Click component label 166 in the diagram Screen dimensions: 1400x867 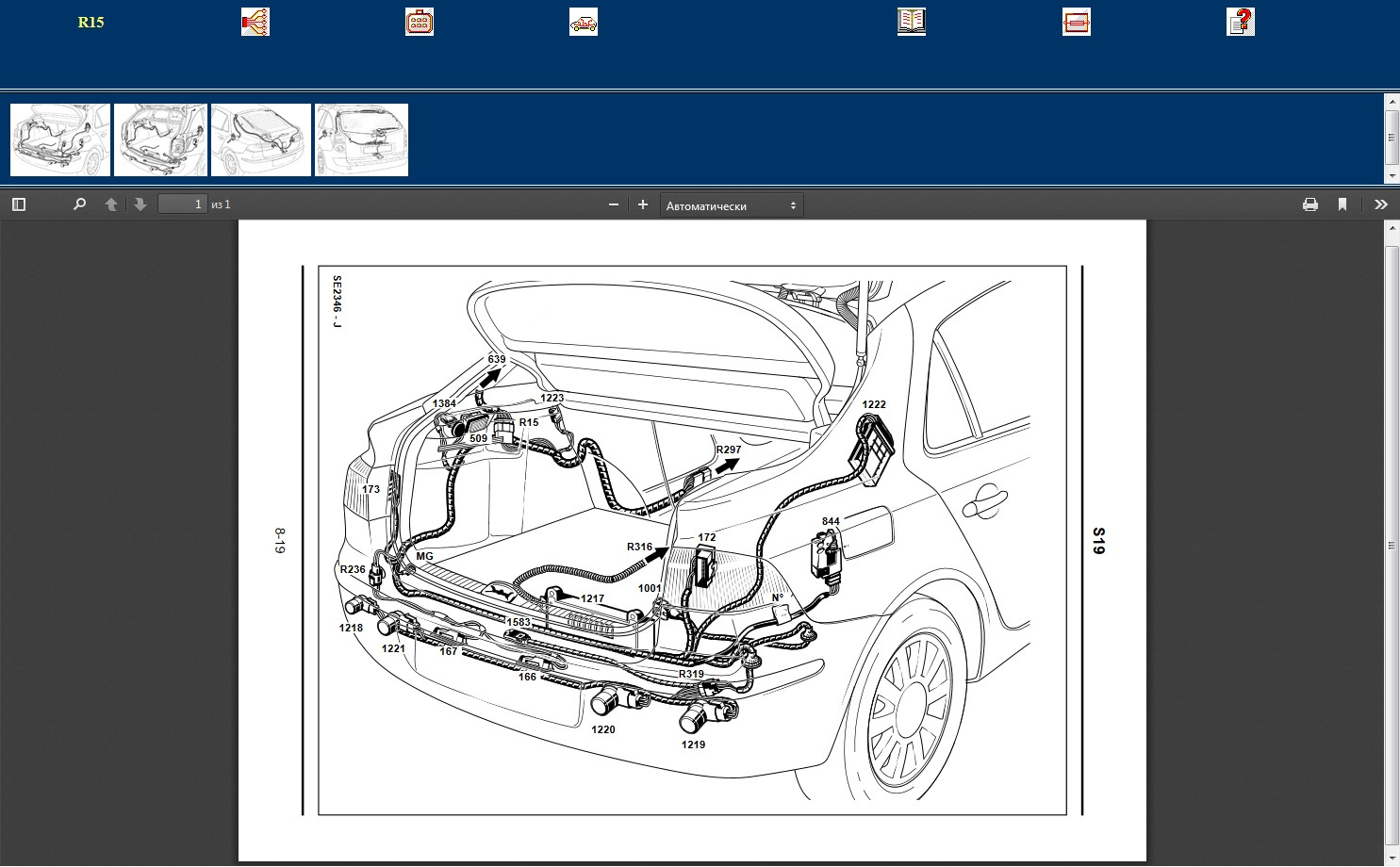coord(527,678)
